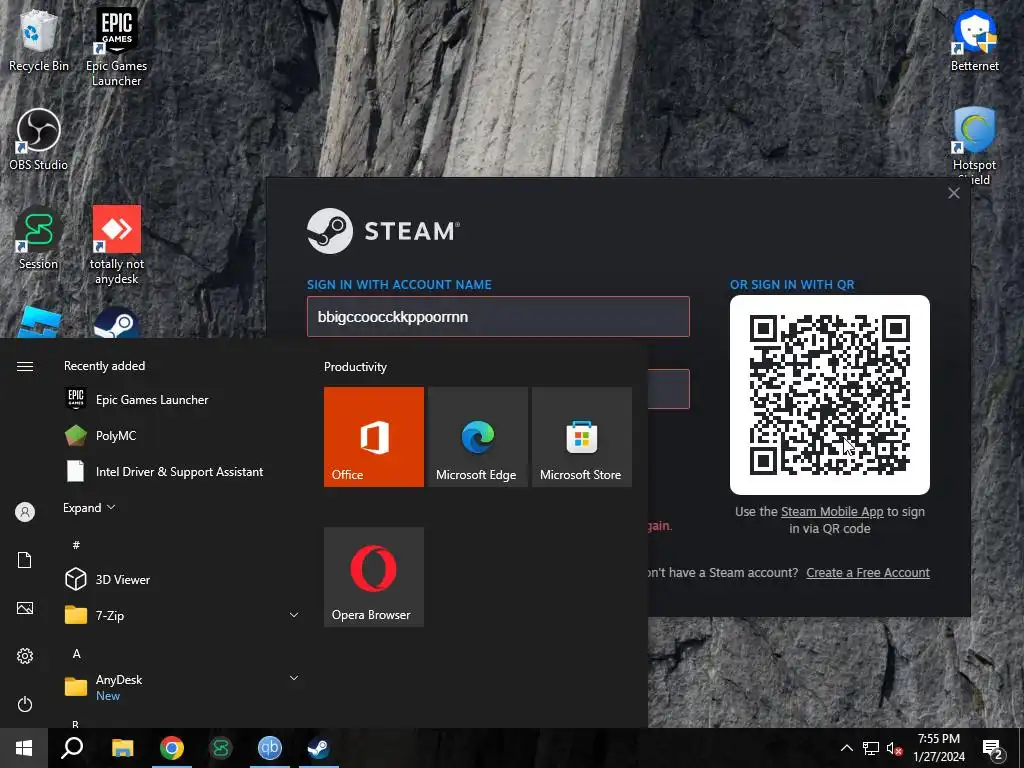Open Microsoft Edge tile
This screenshot has height=768, width=1024.
point(477,437)
